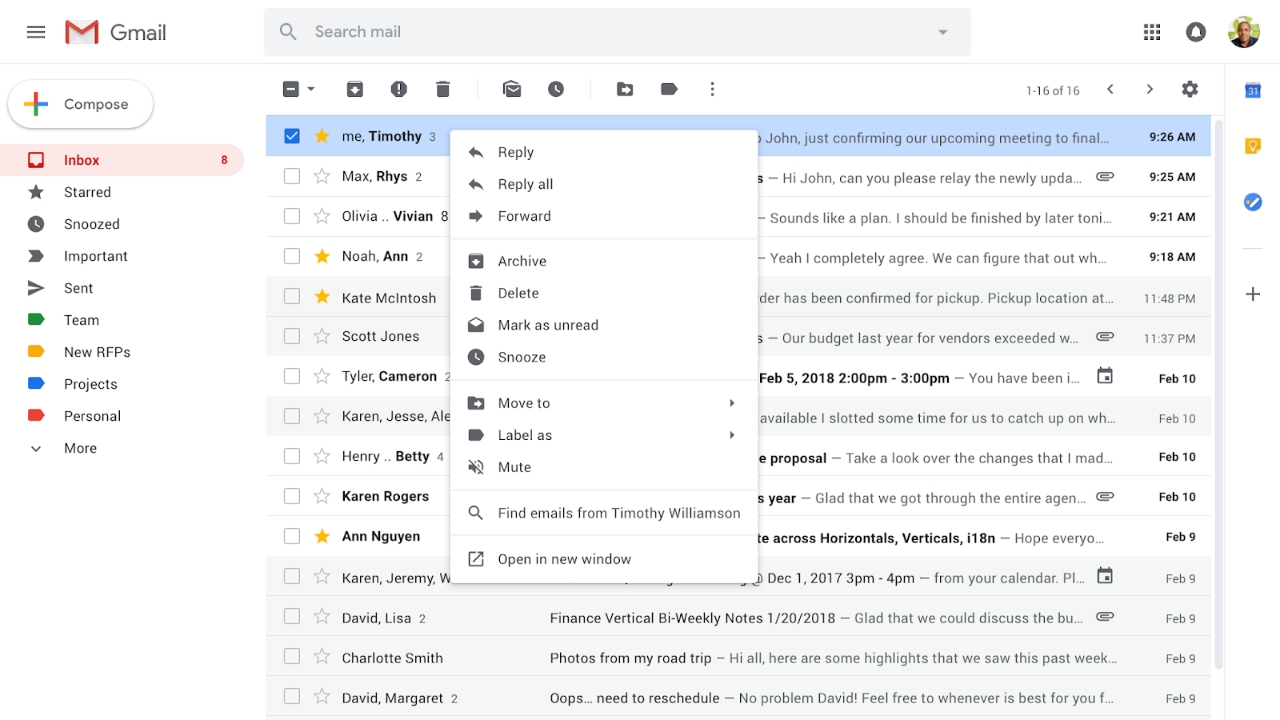Click the trash Delete toolbar icon
Screen dimensions: 1280x720
click(443, 90)
